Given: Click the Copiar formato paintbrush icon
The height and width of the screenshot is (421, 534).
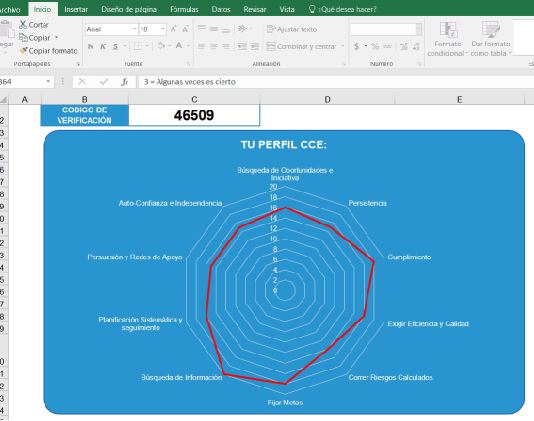Looking at the screenshot, I should click(x=23, y=51).
